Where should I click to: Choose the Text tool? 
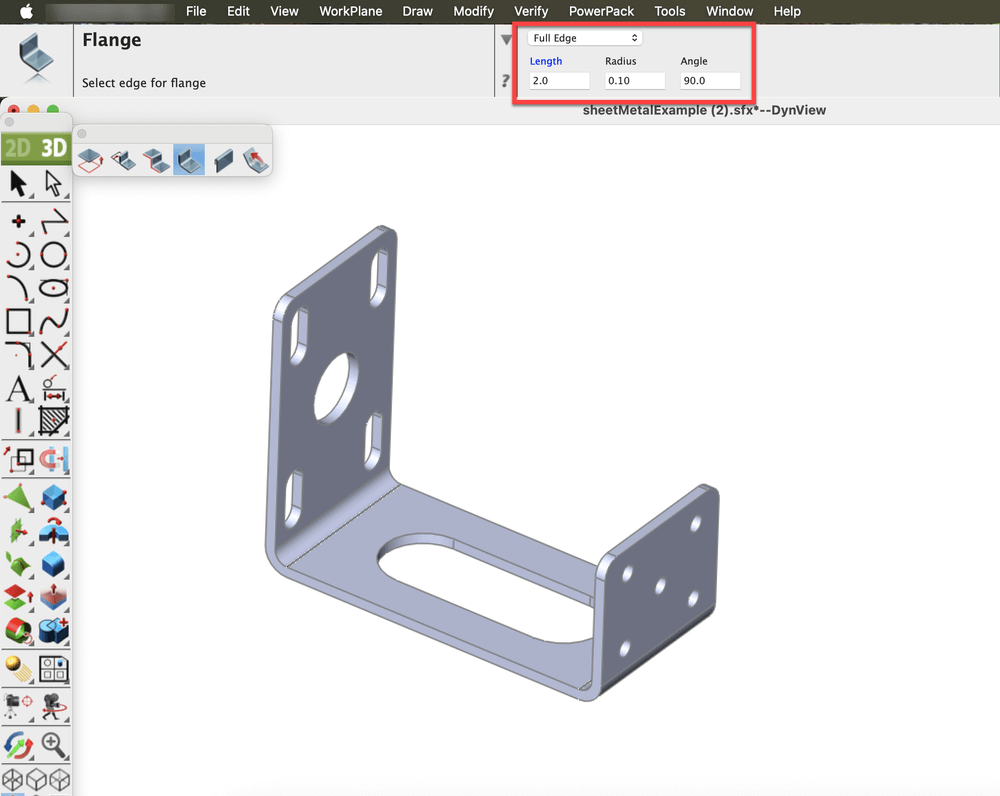[18, 389]
